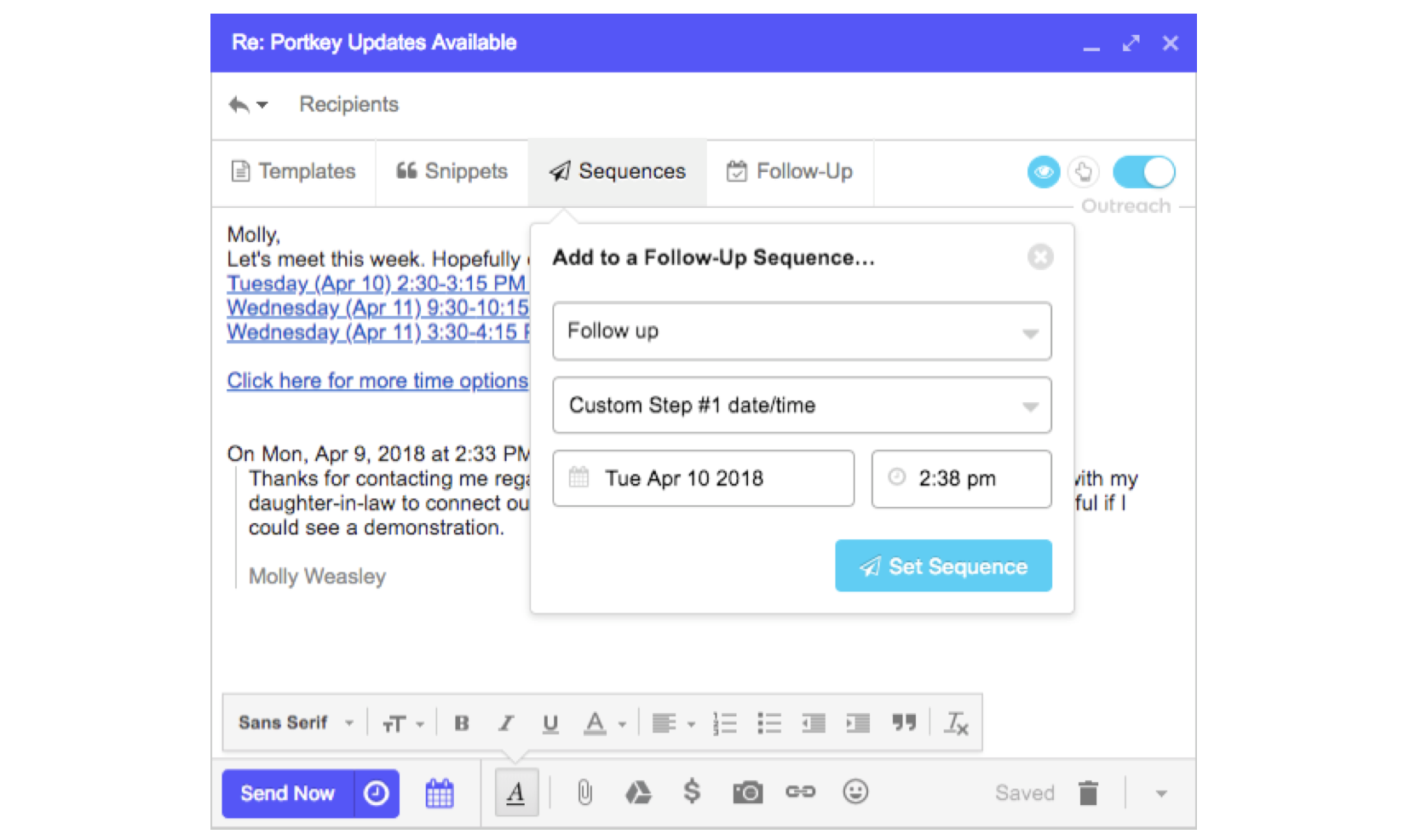
Task: Close the Follow-Up Sequence popup
Action: point(1040,256)
